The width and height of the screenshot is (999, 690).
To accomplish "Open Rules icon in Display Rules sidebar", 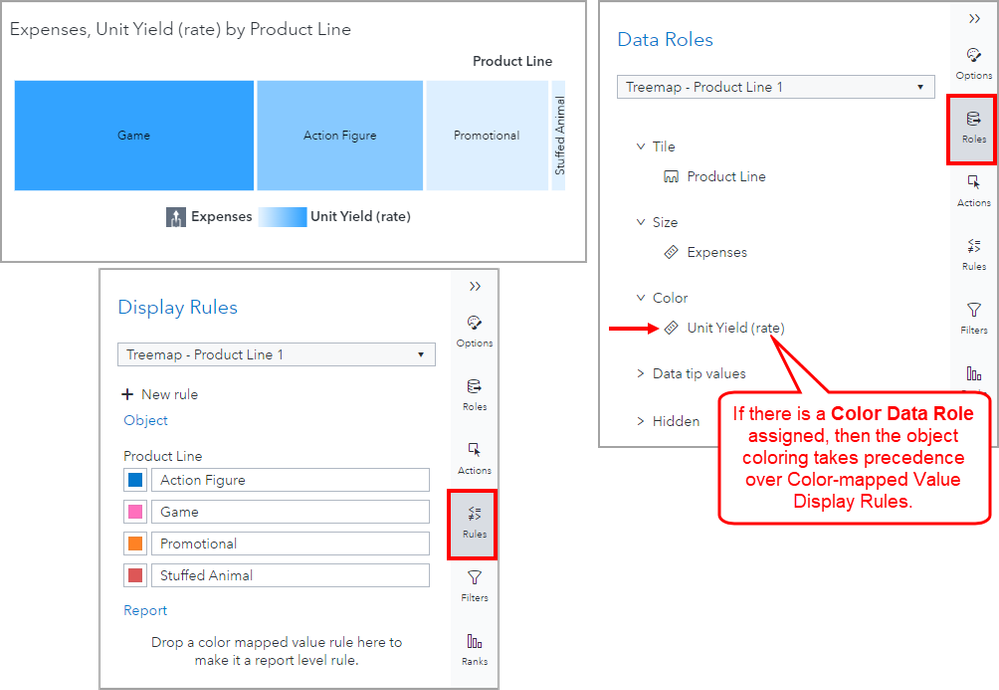I will click(x=474, y=521).
